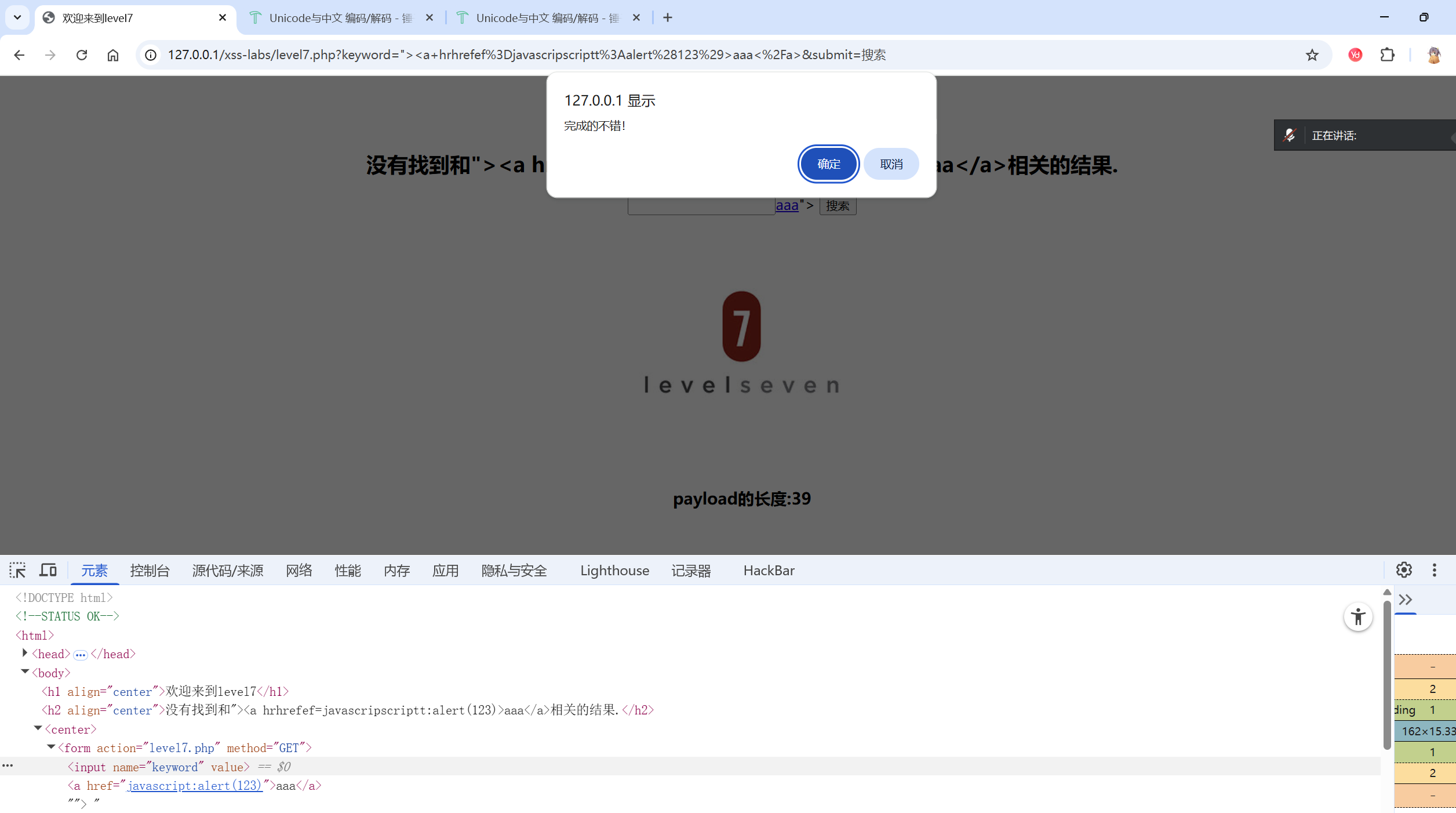The width and height of the screenshot is (1456, 813).
Task: Collapse the form element node
Action: click(51, 747)
